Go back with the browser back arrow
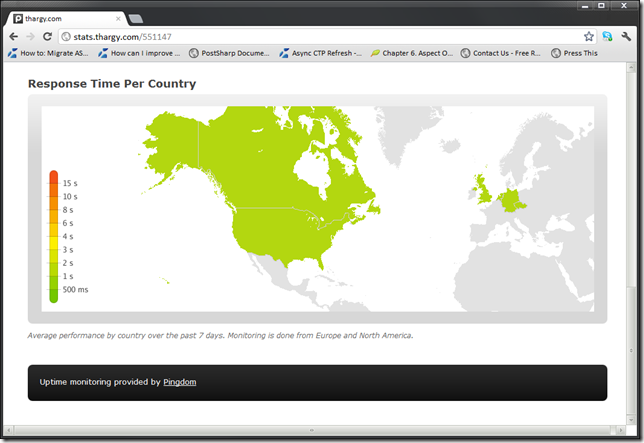 coord(14,37)
